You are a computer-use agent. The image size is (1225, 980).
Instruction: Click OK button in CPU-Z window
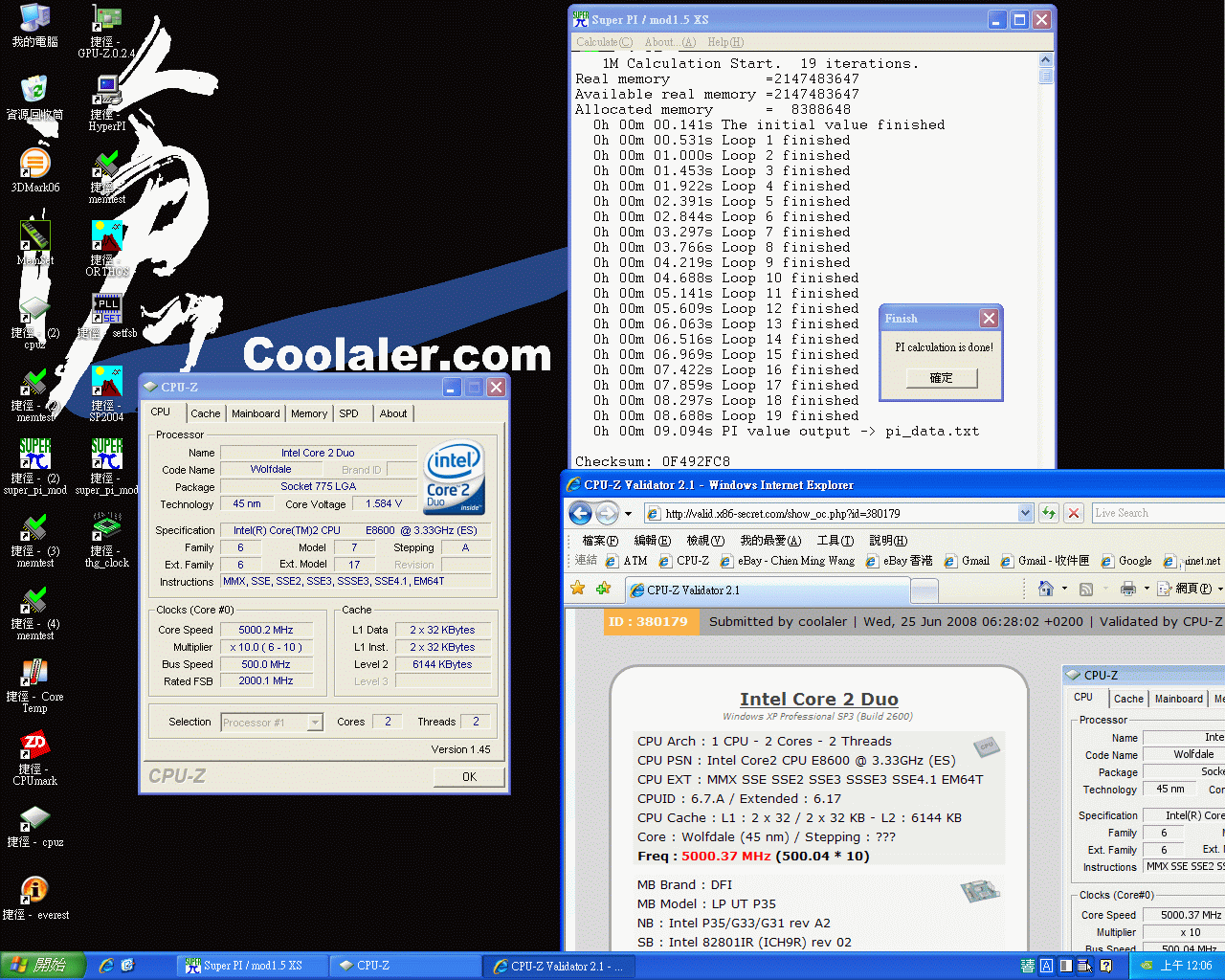click(x=469, y=776)
